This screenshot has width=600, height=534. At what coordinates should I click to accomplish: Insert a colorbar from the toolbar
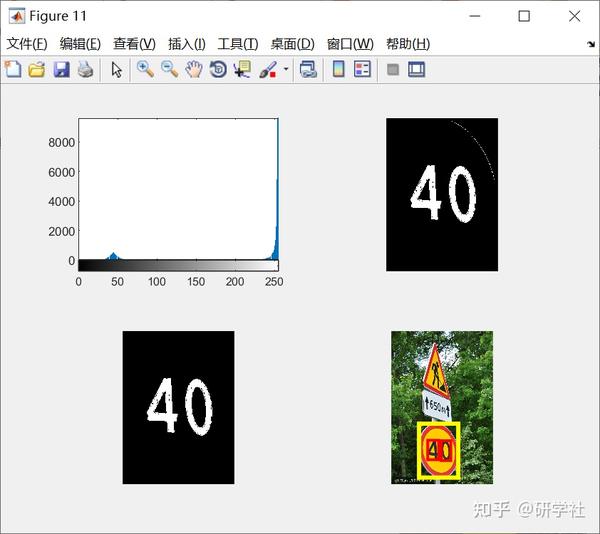coord(338,69)
